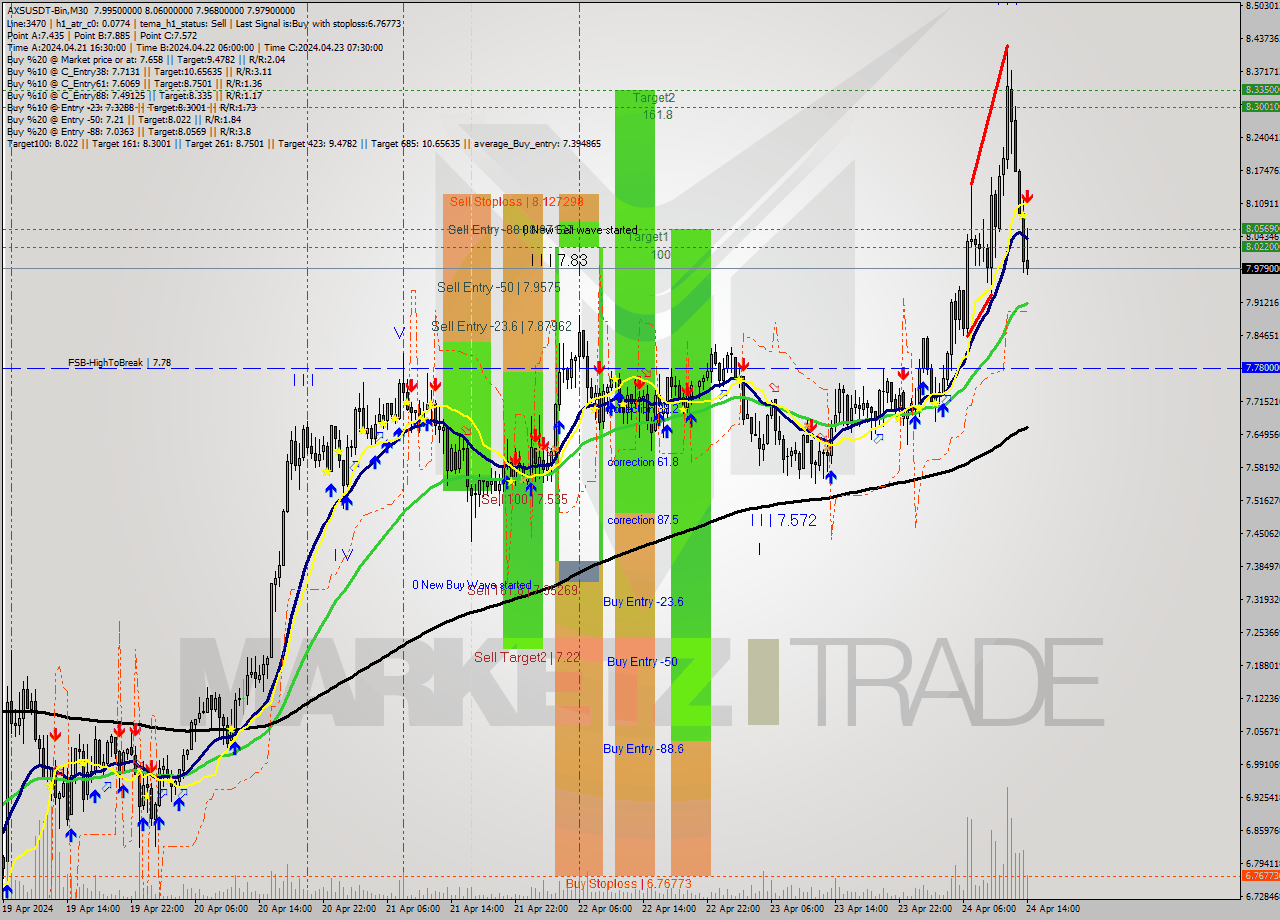Click the 'I V' wave label

[x=343, y=554]
